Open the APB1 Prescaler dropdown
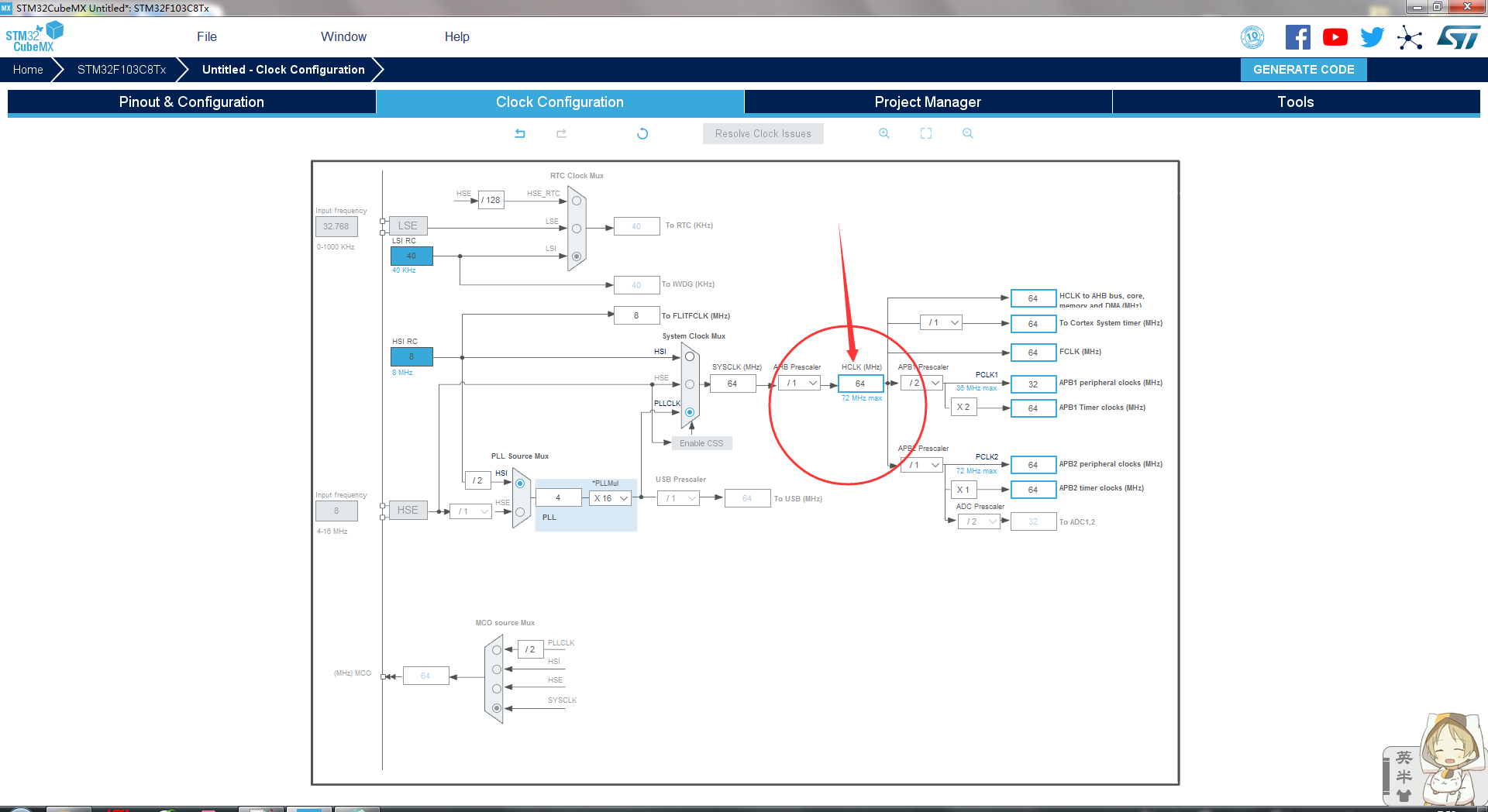 coord(922,384)
